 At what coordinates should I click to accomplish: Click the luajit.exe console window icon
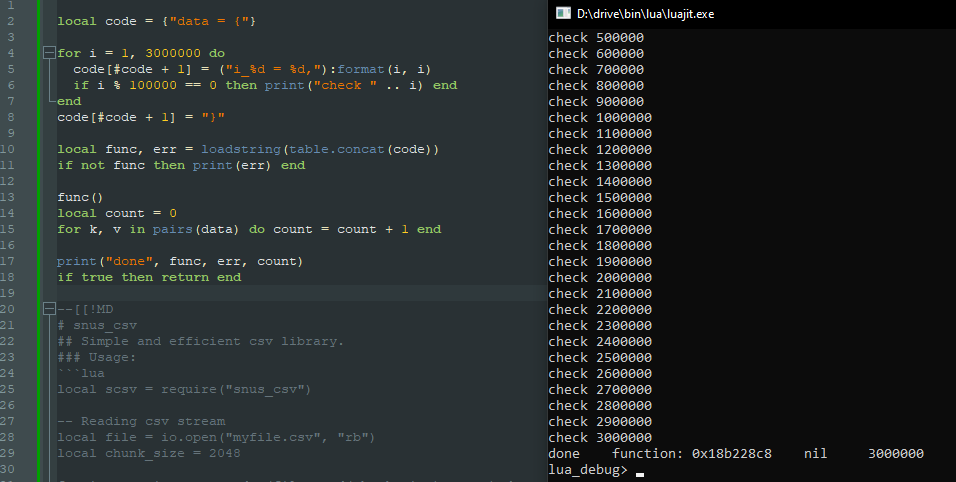pos(563,13)
